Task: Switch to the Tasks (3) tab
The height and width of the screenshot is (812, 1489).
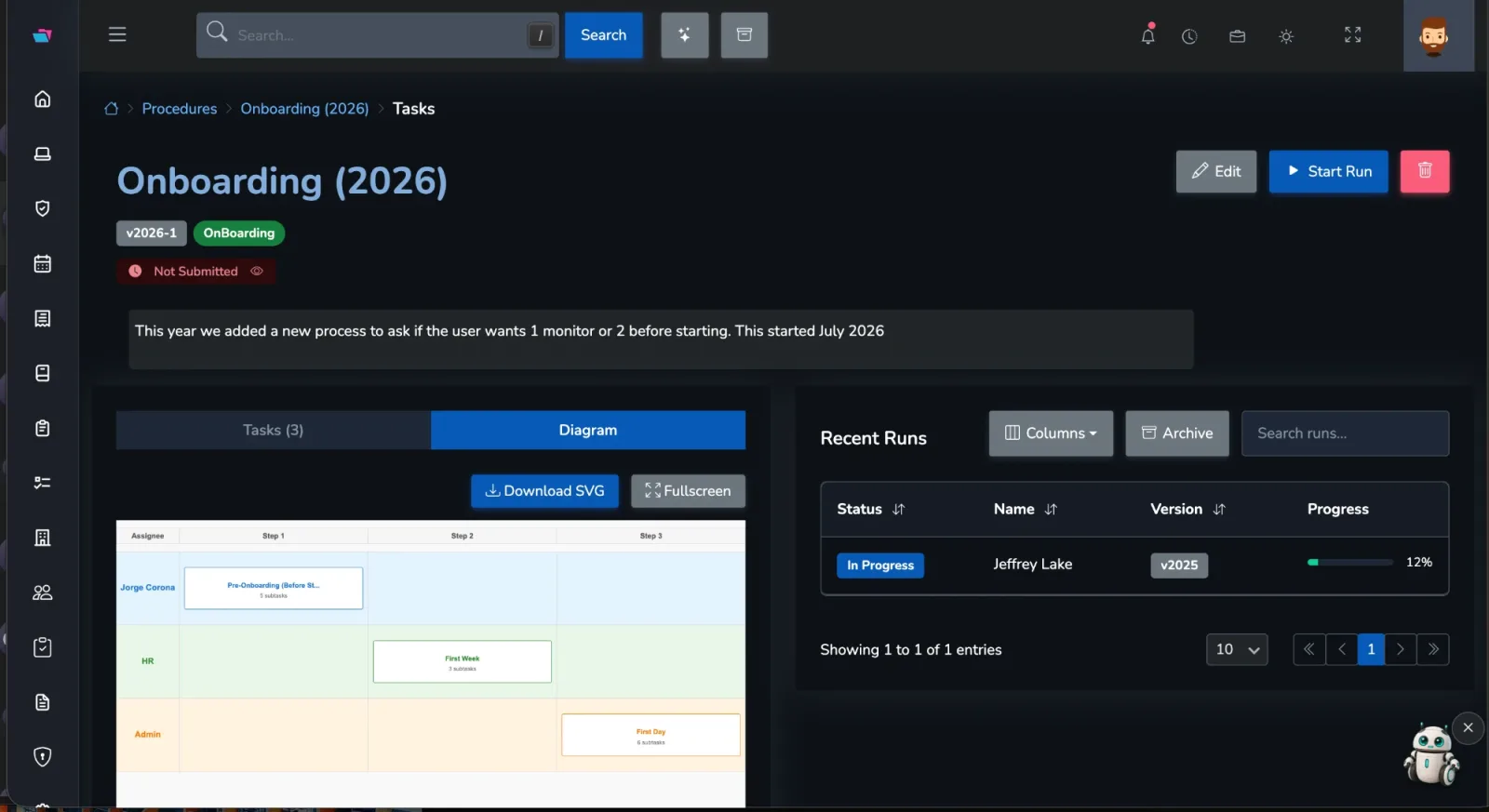Action: [274, 430]
